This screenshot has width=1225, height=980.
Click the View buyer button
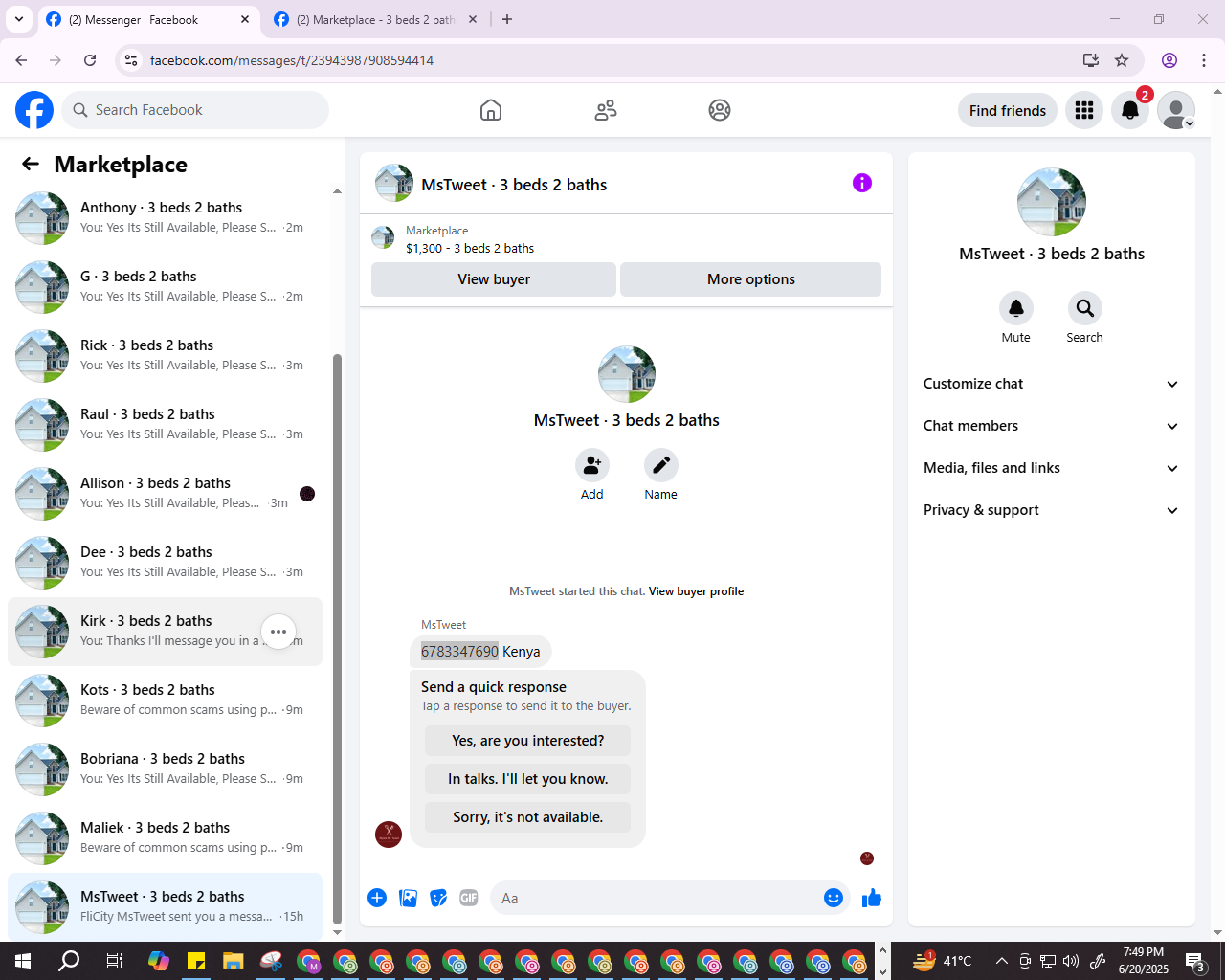coord(494,279)
